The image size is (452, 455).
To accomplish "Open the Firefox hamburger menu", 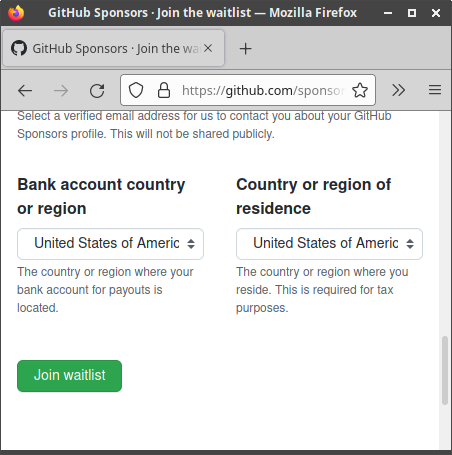I will [x=435, y=90].
